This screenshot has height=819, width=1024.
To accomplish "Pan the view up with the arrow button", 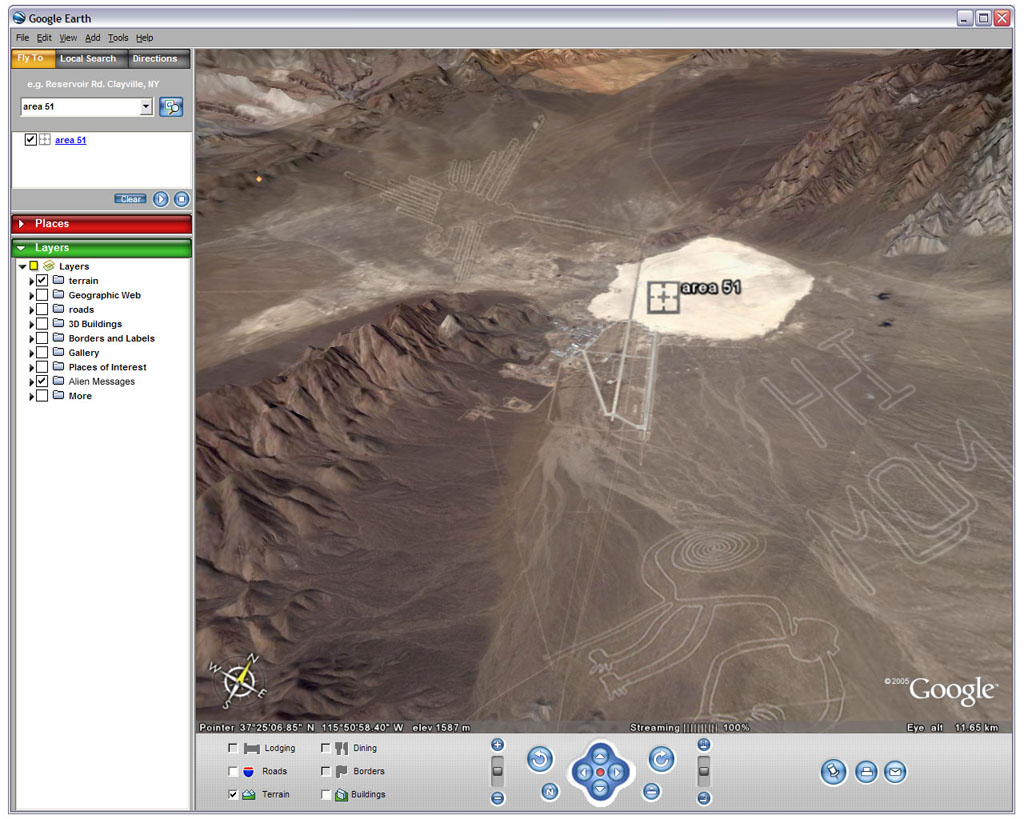I will tap(600, 755).
